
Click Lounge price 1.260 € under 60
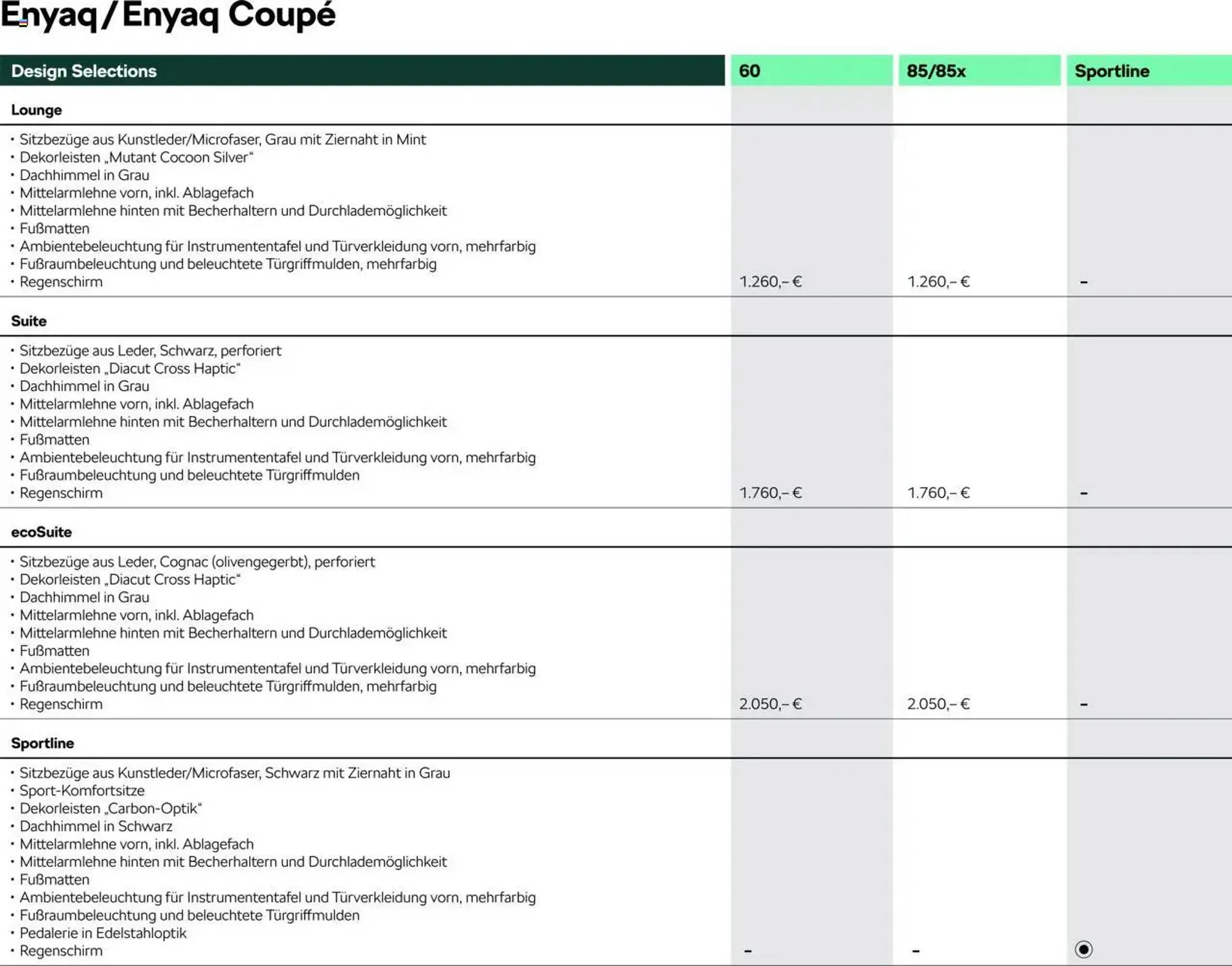(x=770, y=282)
